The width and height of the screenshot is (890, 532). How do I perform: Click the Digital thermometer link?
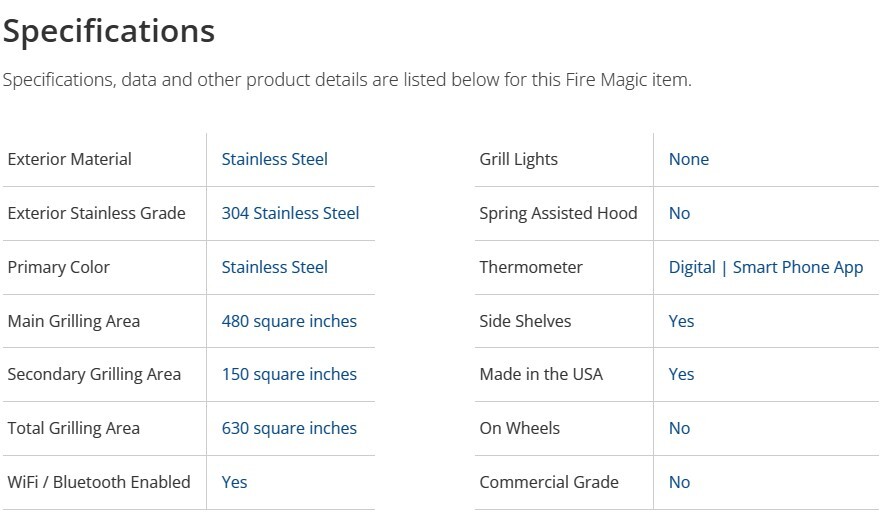click(x=692, y=267)
